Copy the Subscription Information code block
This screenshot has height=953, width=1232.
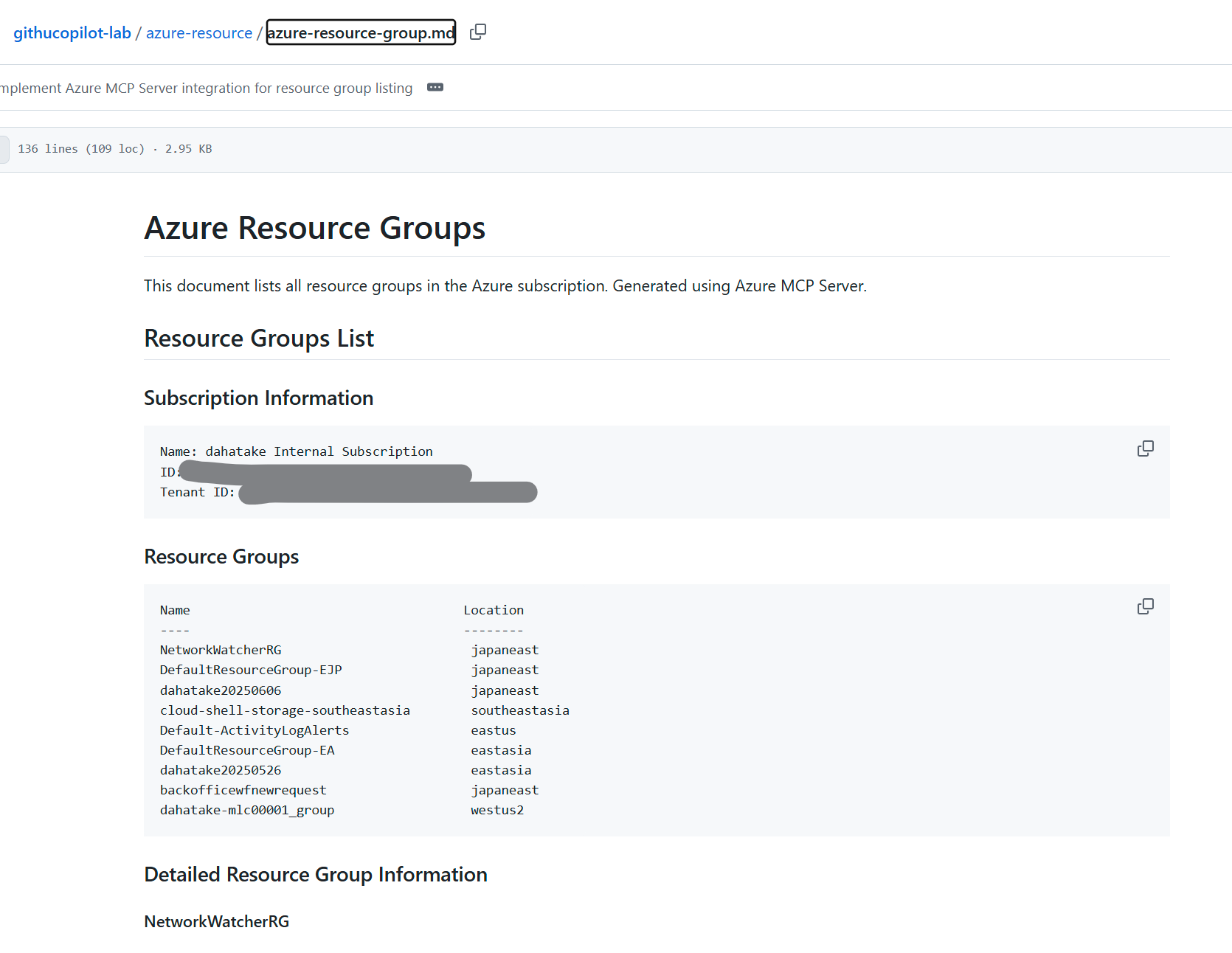pos(1146,448)
